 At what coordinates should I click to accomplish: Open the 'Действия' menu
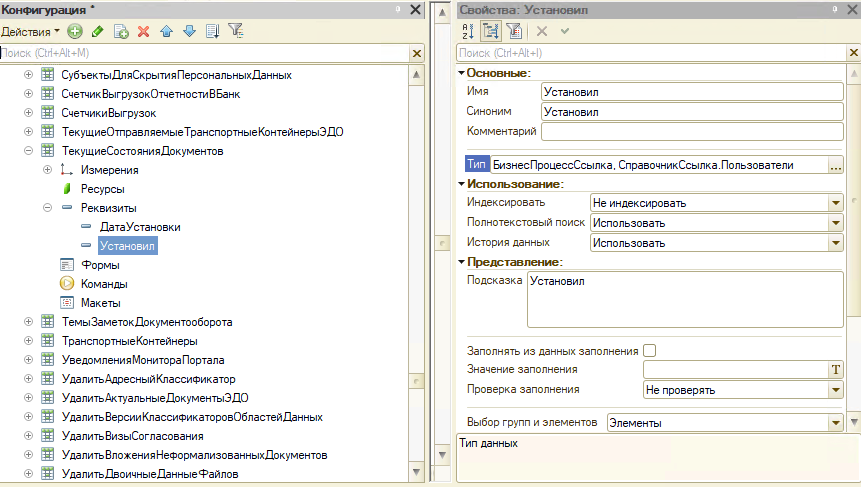coord(30,31)
